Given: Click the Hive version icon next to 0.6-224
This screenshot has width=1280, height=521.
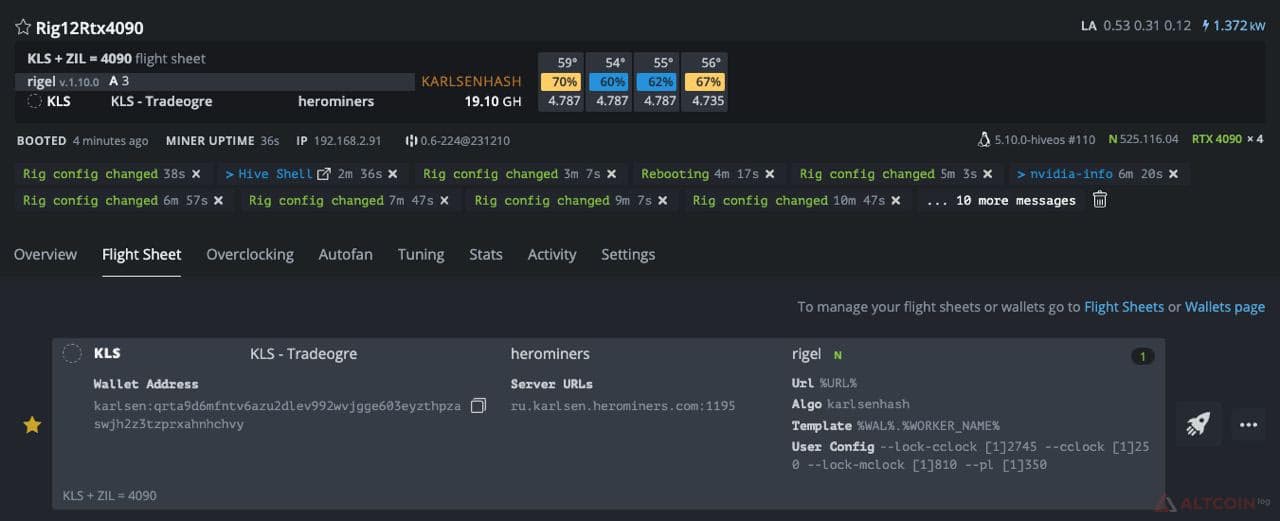Looking at the screenshot, I should coord(411,141).
